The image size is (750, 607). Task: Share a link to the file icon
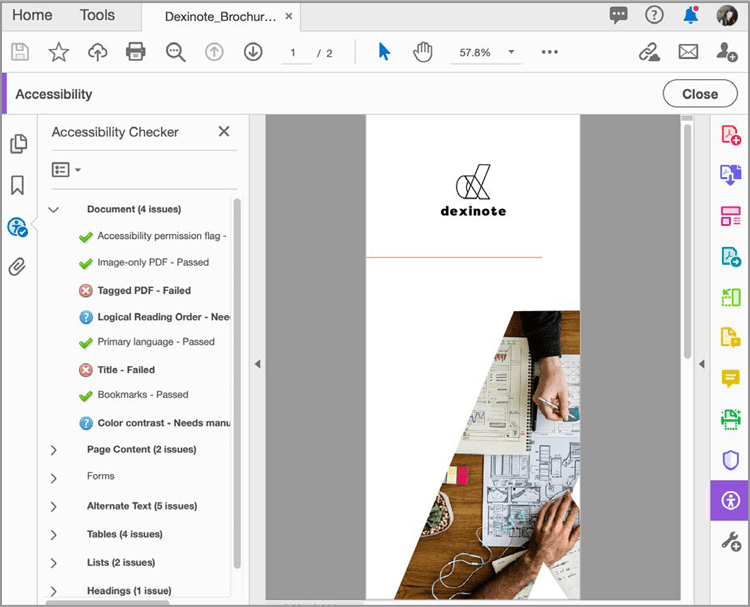tap(649, 52)
